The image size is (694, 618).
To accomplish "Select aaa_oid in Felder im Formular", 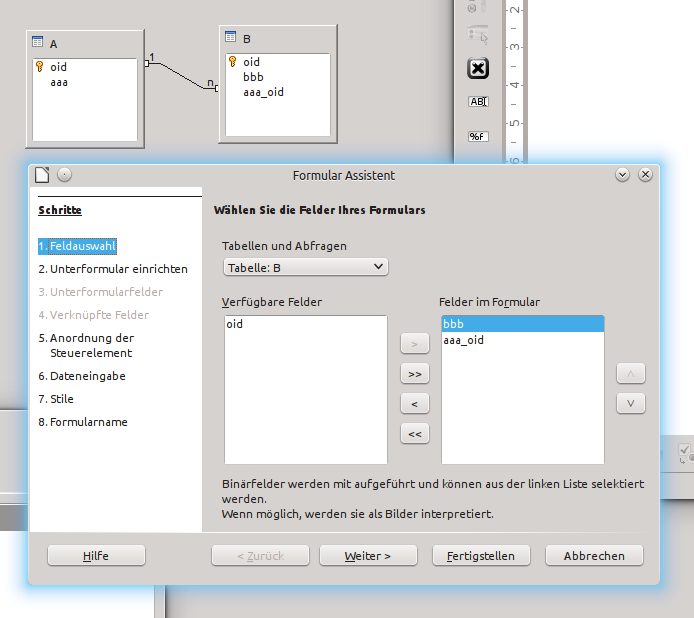I will pyautogui.click(x=523, y=340).
